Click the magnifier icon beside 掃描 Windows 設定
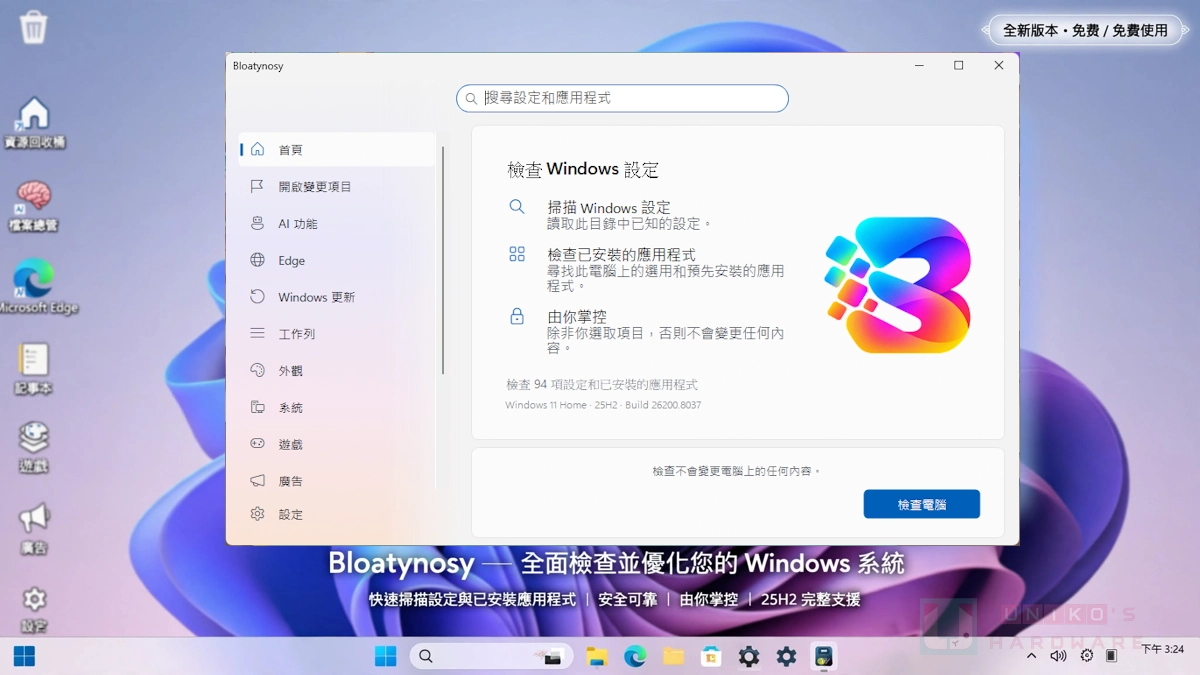 pyautogui.click(x=517, y=207)
